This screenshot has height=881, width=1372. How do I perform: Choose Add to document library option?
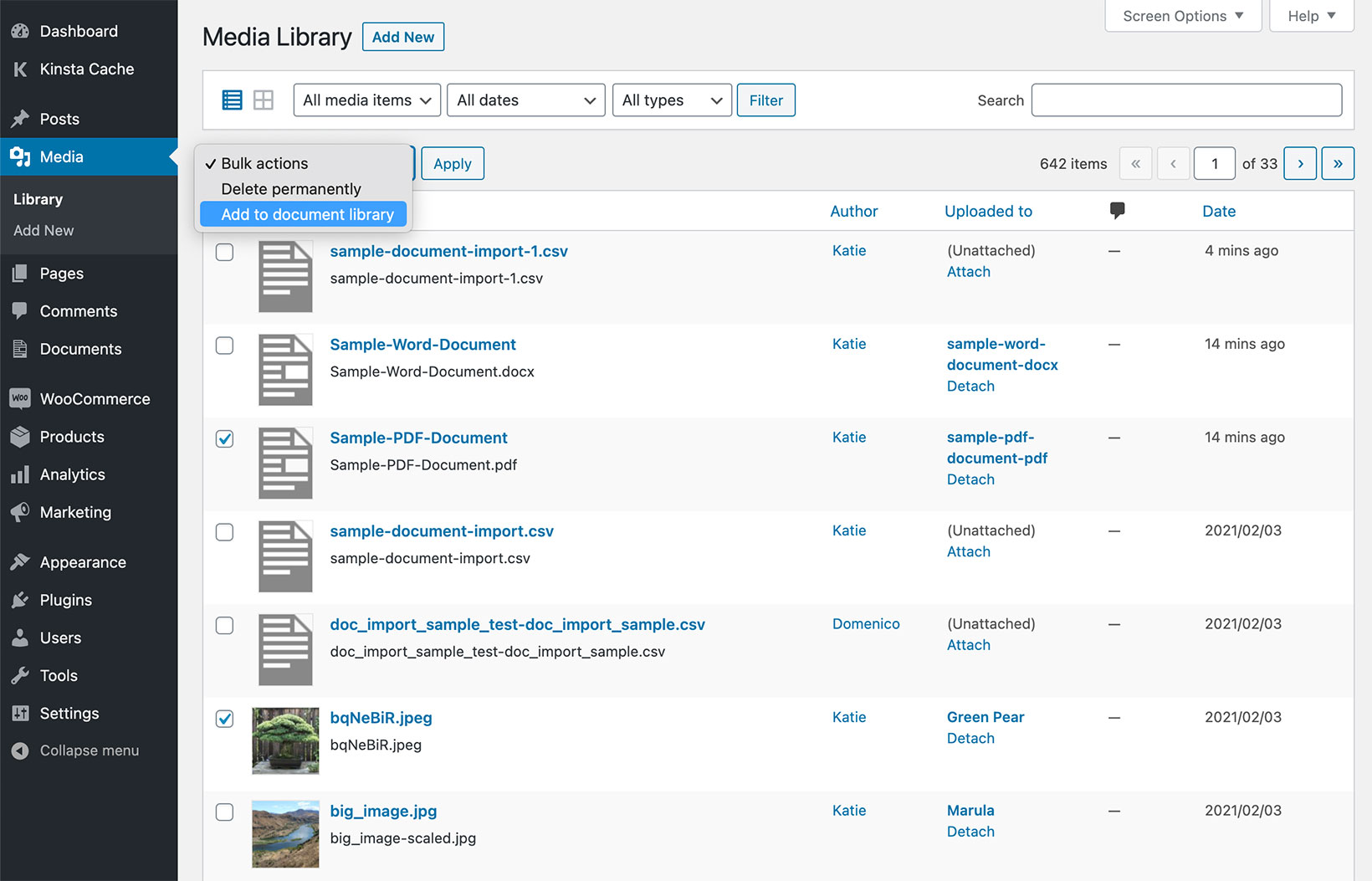[x=307, y=215]
